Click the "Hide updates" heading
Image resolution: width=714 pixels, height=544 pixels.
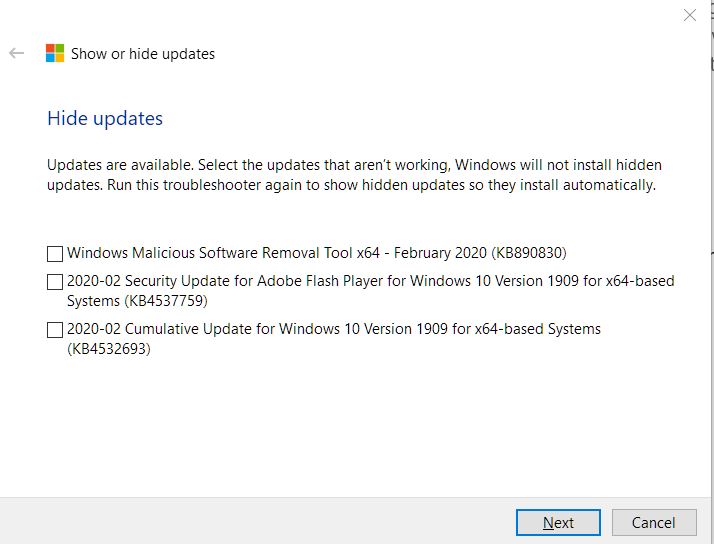tap(105, 118)
